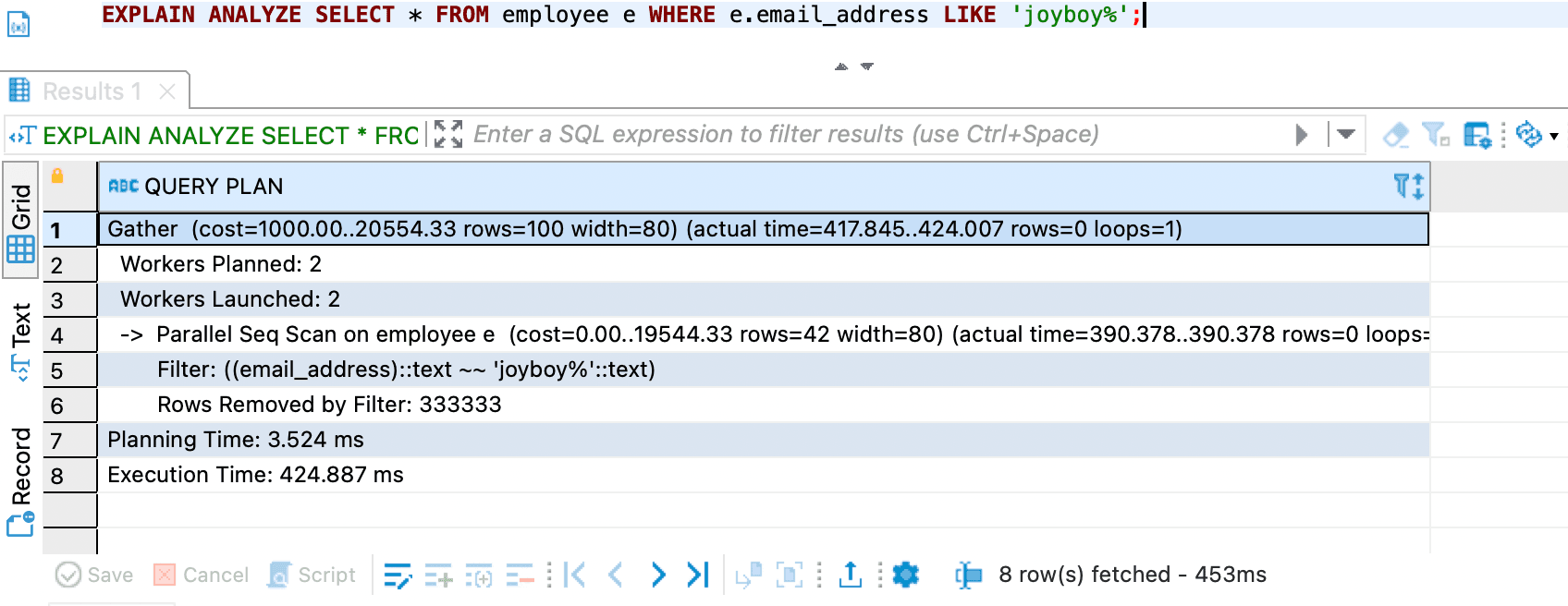This screenshot has height=606, width=1568.
Task: Click the minimize results panel down arrow
Action: pos(867,67)
